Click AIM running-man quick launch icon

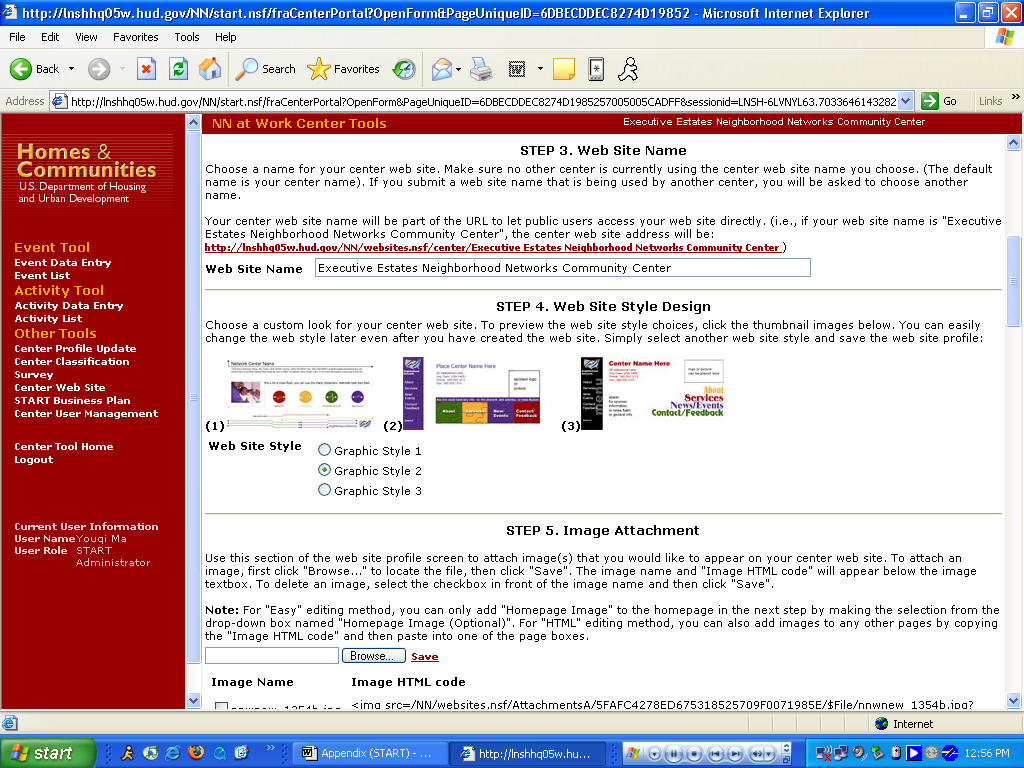[x=127, y=753]
